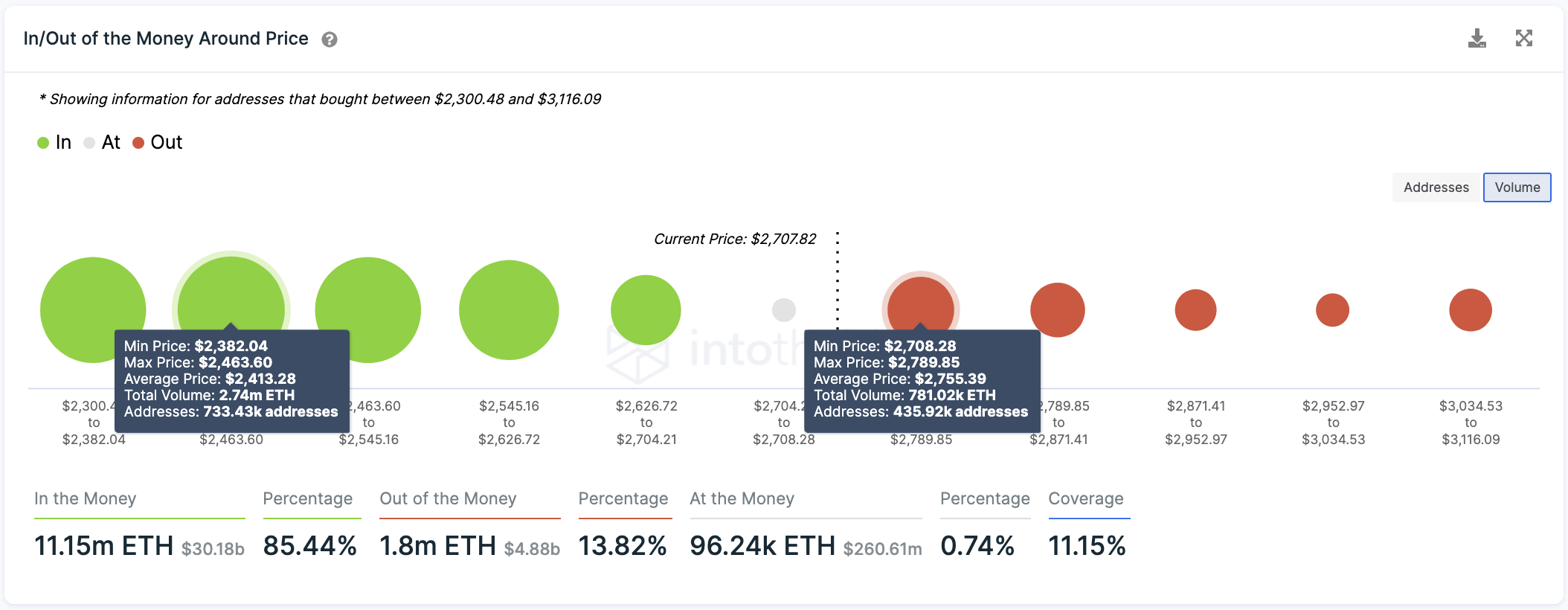This screenshot has width=1568, height=610.
Task: Click the Total Volume: 781.02k ETH tooltip line
Action: point(905,395)
